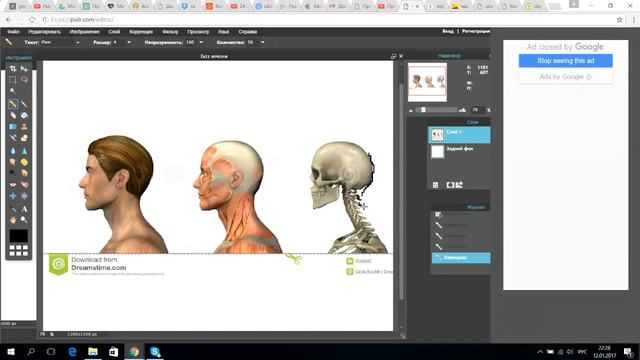Select the Eraser tool
The image size is (640, 360).
[x=13, y=116]
